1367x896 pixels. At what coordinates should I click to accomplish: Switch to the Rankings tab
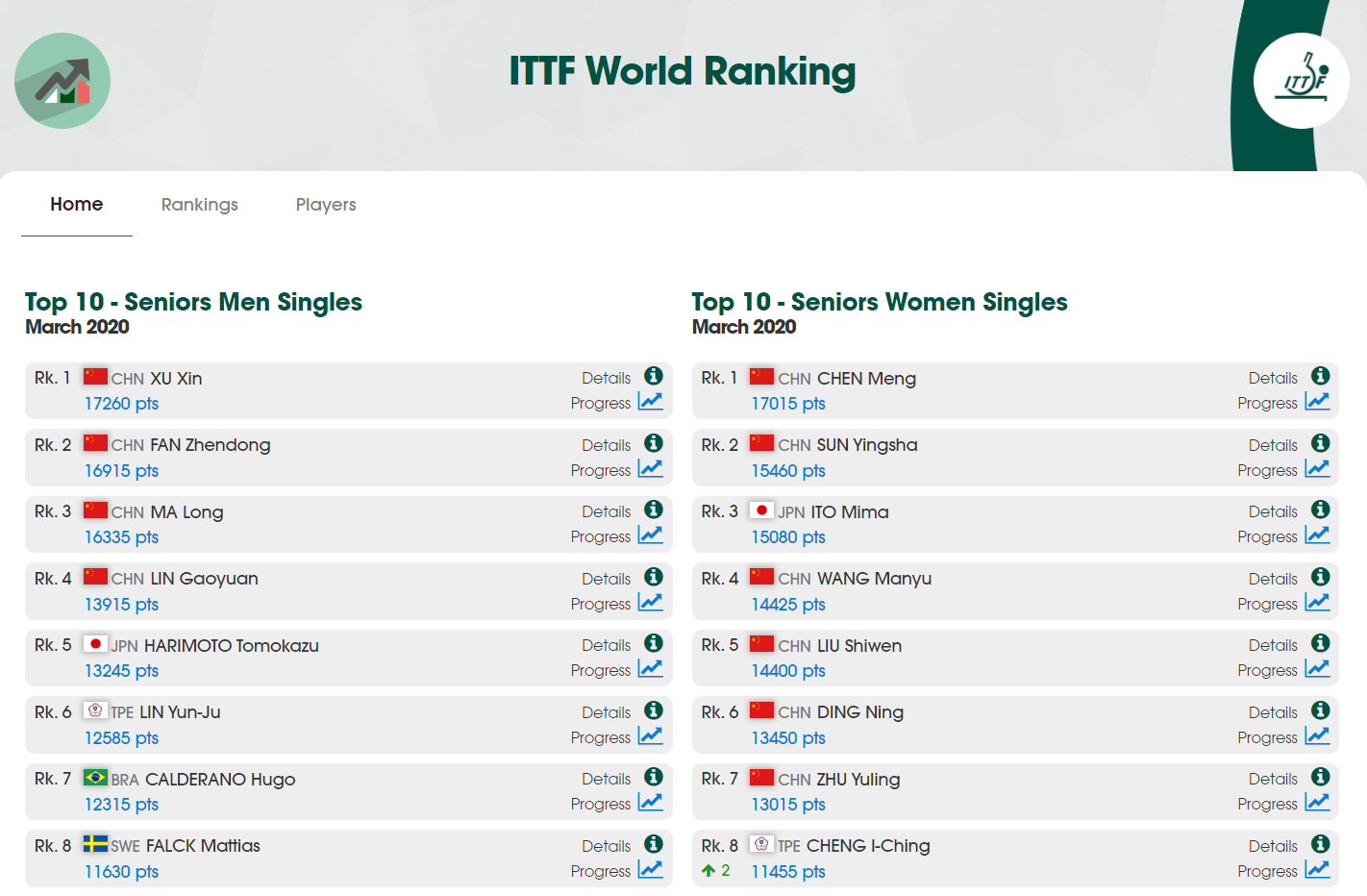point(200,205)
